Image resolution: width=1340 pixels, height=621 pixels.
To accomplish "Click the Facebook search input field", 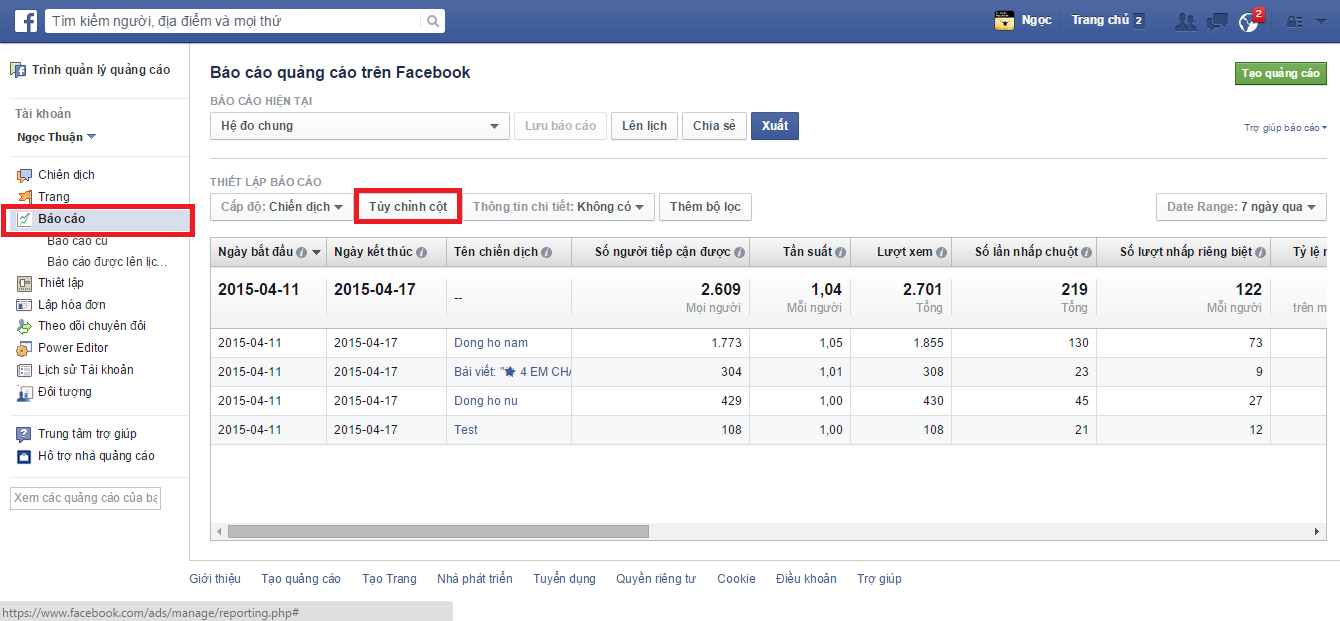I will (x=234, y=21).
